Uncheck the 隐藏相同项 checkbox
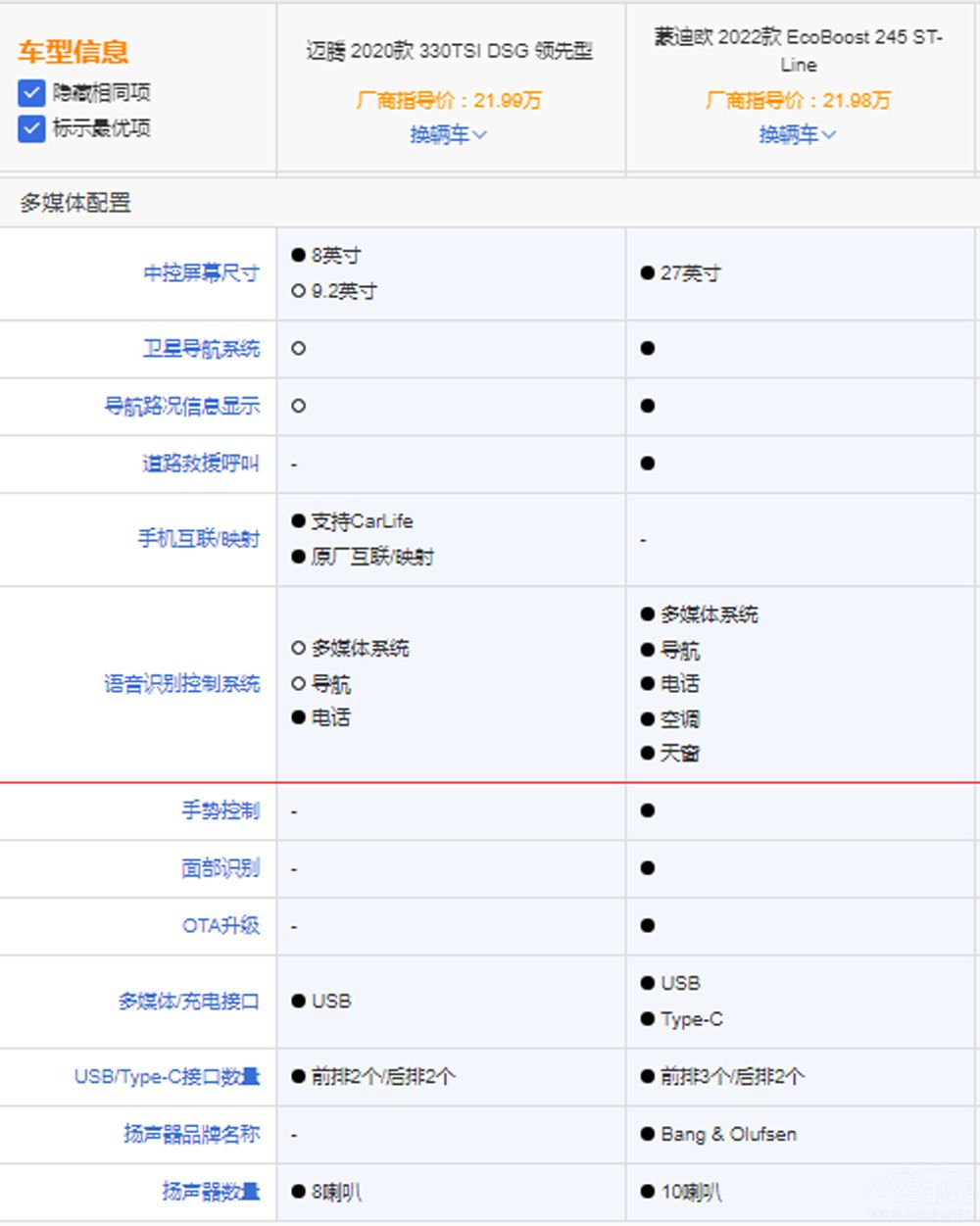 31,93
